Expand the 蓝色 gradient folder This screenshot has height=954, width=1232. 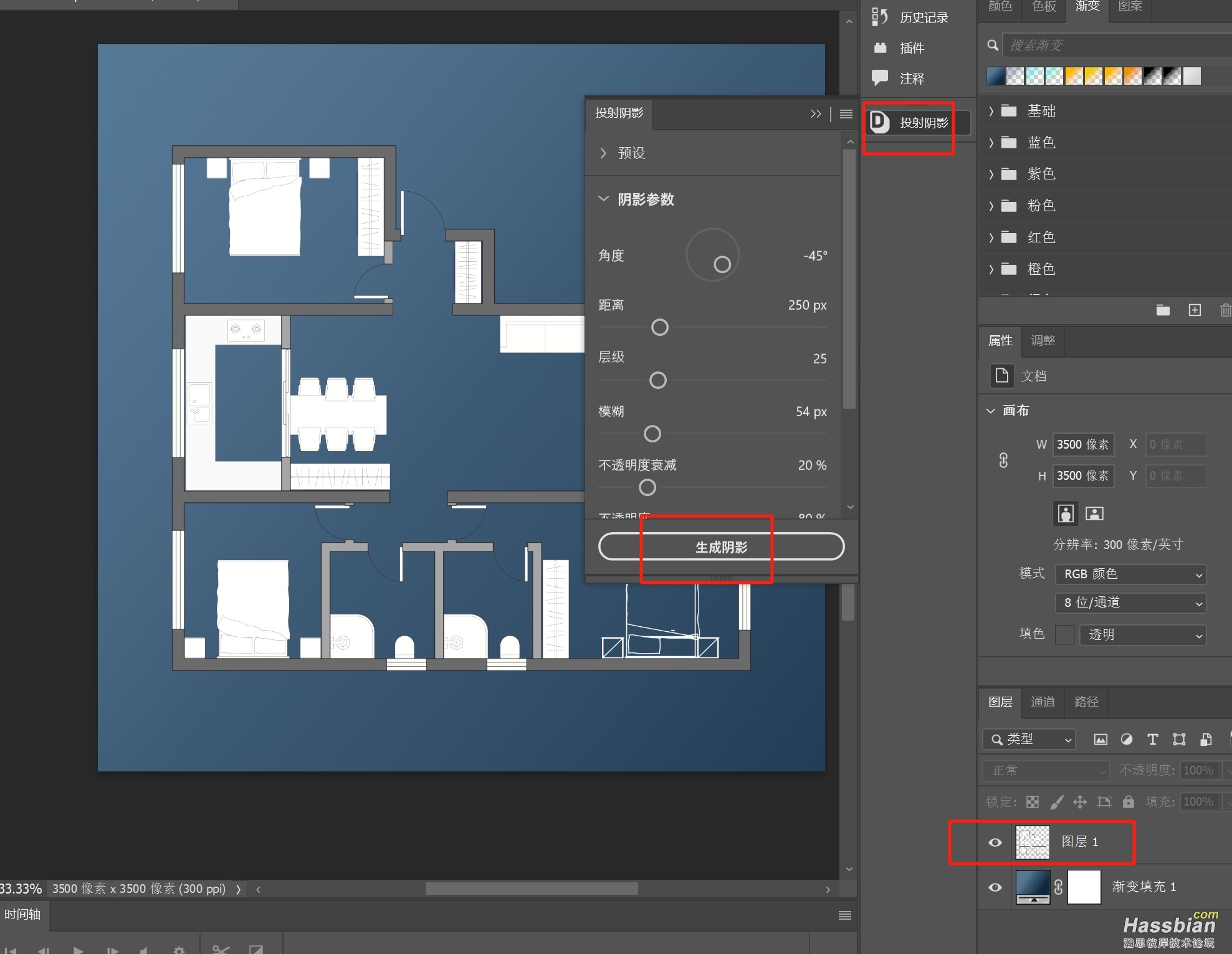click(x=991, y=143)
